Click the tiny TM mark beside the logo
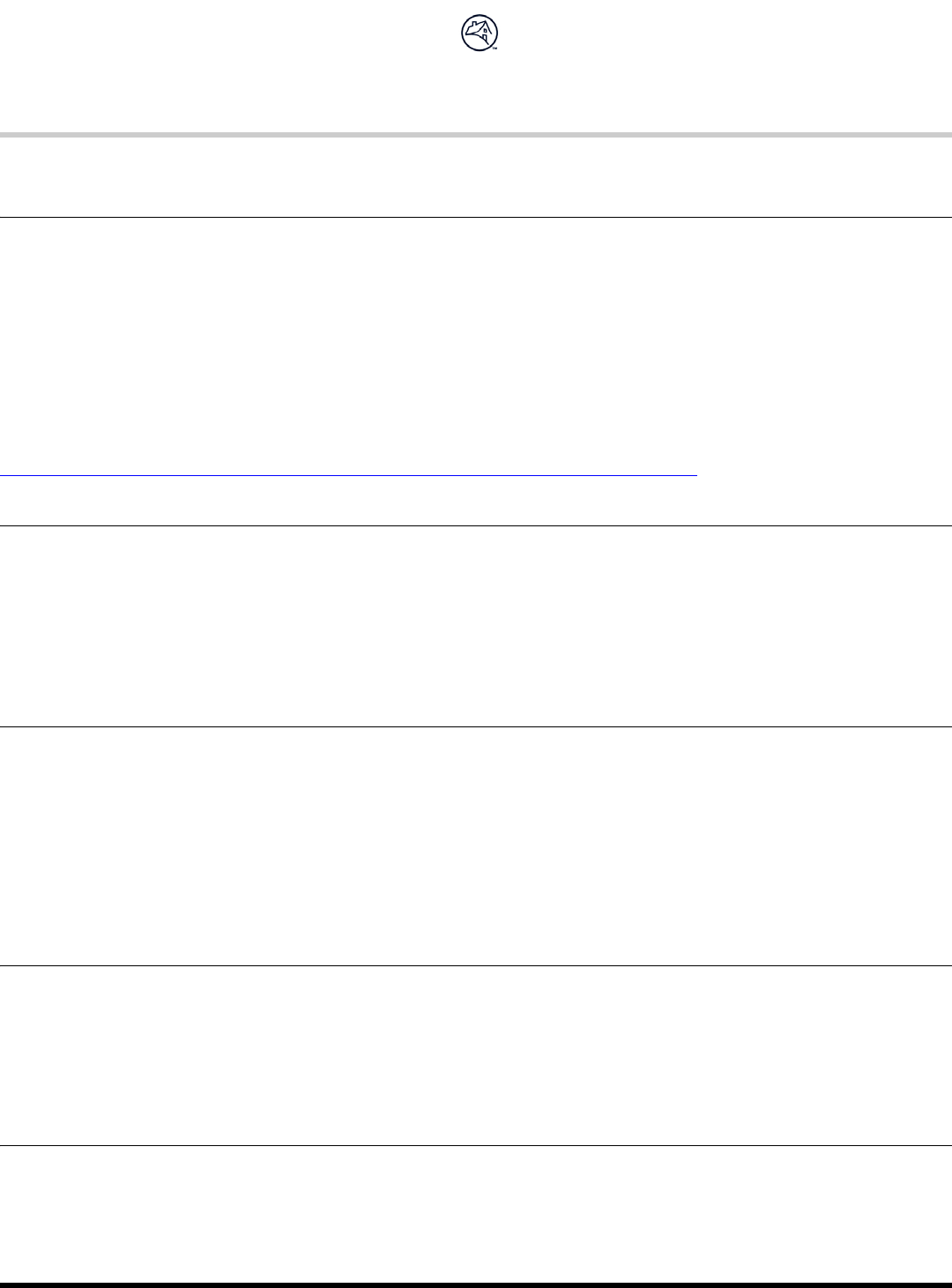Image resolution: width=952 pixels, height=1288 pixels. (x=495, y=48)
